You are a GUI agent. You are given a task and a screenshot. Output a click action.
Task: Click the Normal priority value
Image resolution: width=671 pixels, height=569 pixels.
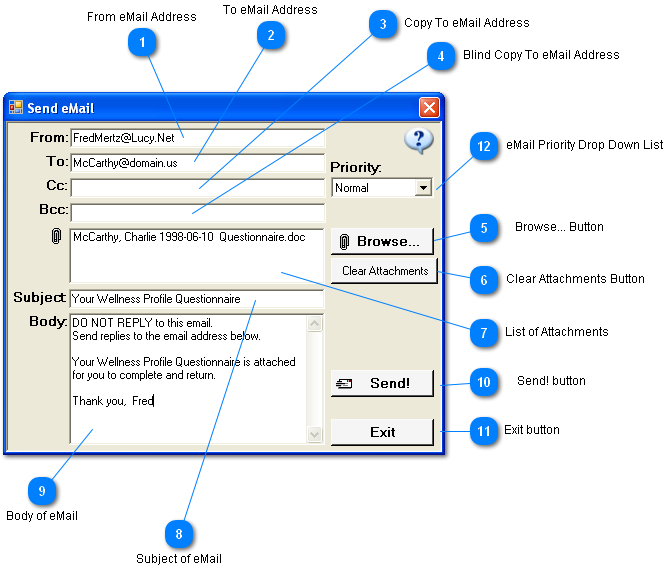click(351, 188)
